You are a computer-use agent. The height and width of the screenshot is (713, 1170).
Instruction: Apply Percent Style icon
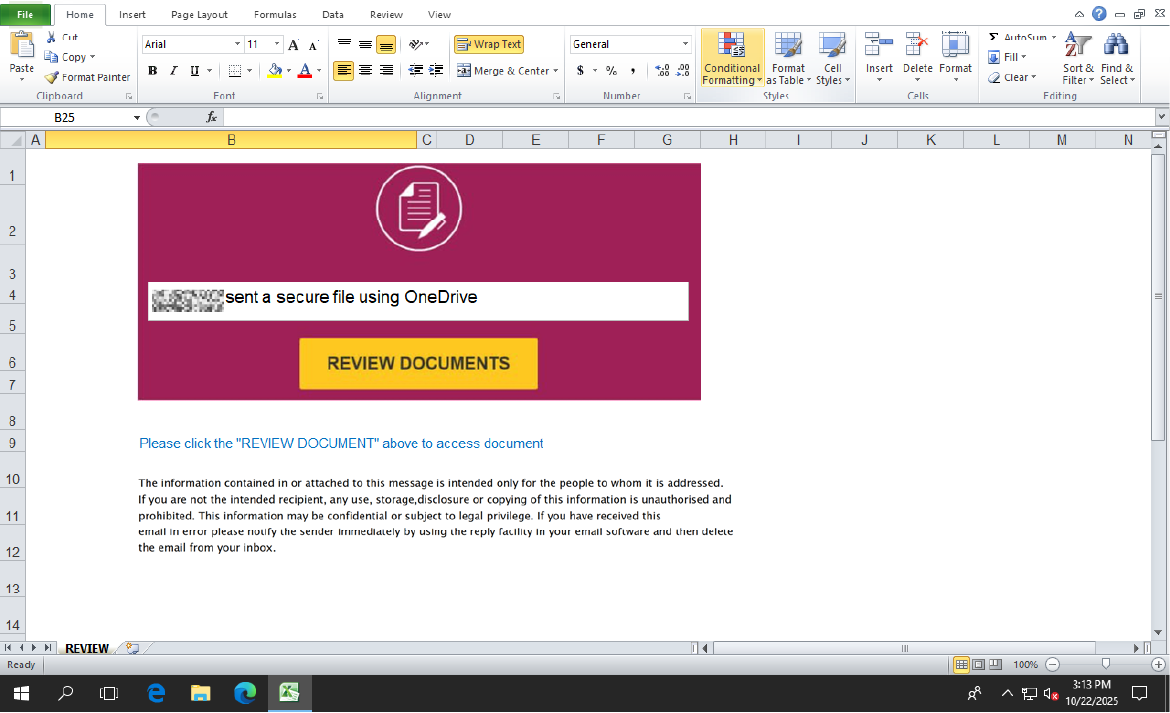tap(611, 71)
